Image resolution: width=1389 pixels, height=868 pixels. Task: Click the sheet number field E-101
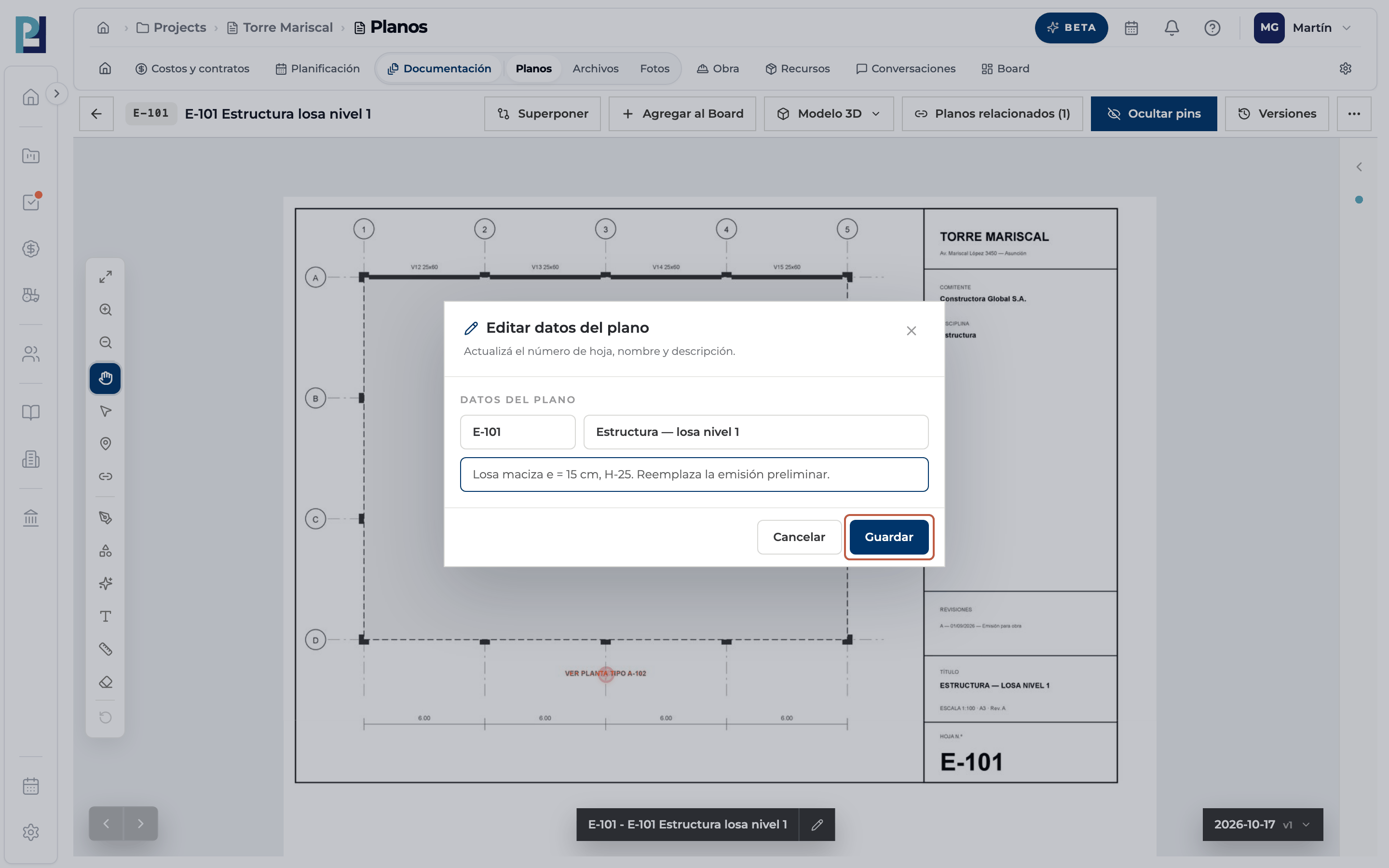(517, 432)
